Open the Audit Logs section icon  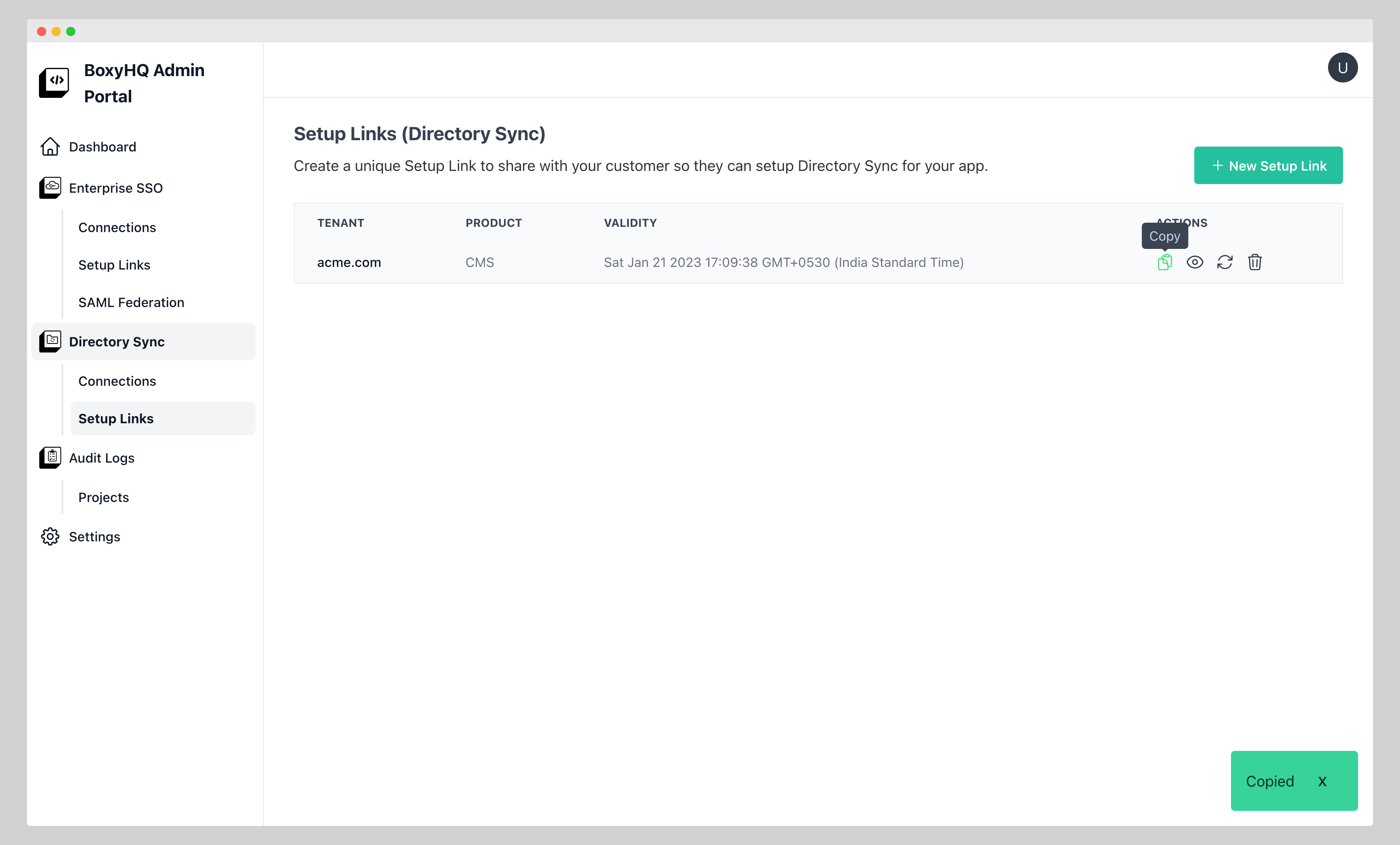coord(50,457)
